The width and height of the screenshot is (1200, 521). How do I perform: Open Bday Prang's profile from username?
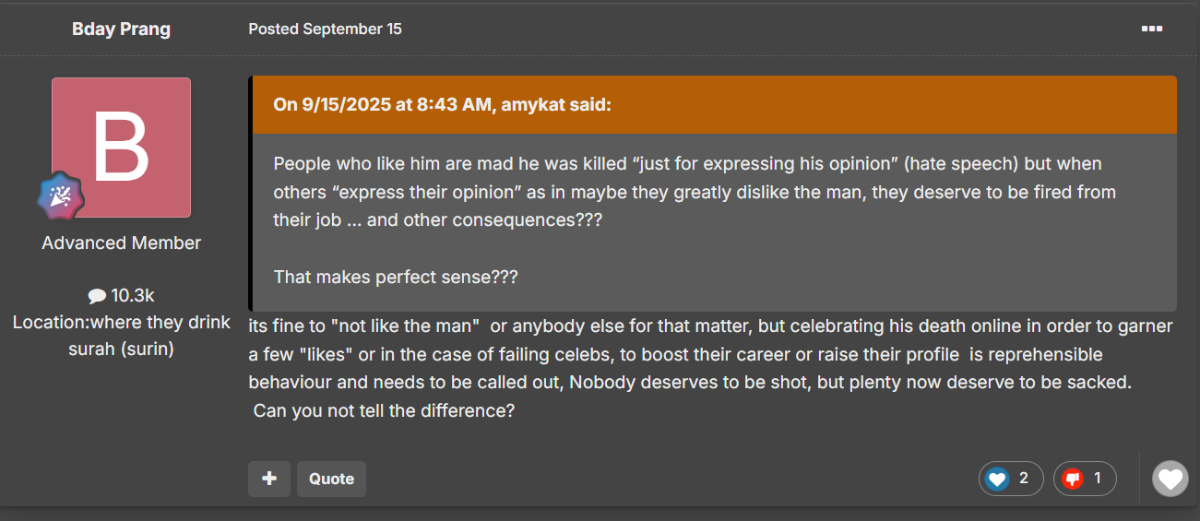coord(121,29)
